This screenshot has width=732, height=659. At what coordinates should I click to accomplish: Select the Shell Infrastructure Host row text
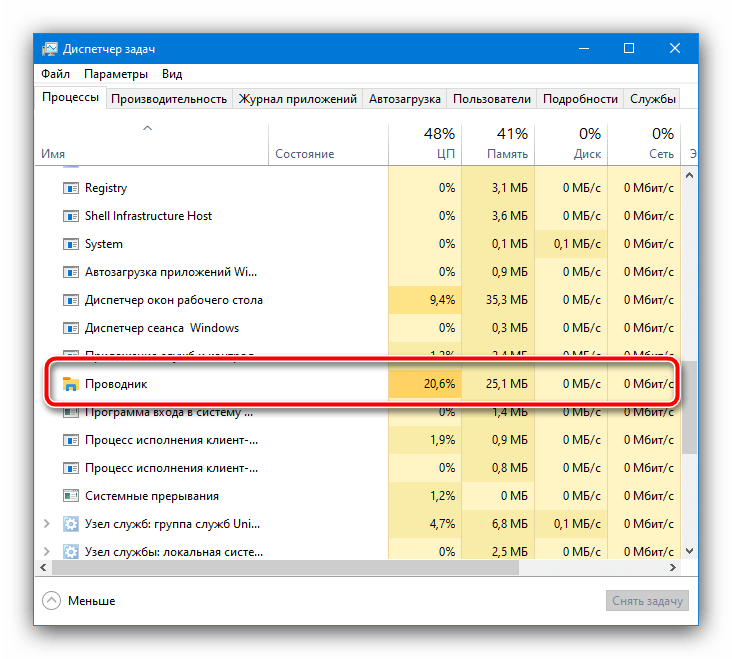tap(148, 216)
